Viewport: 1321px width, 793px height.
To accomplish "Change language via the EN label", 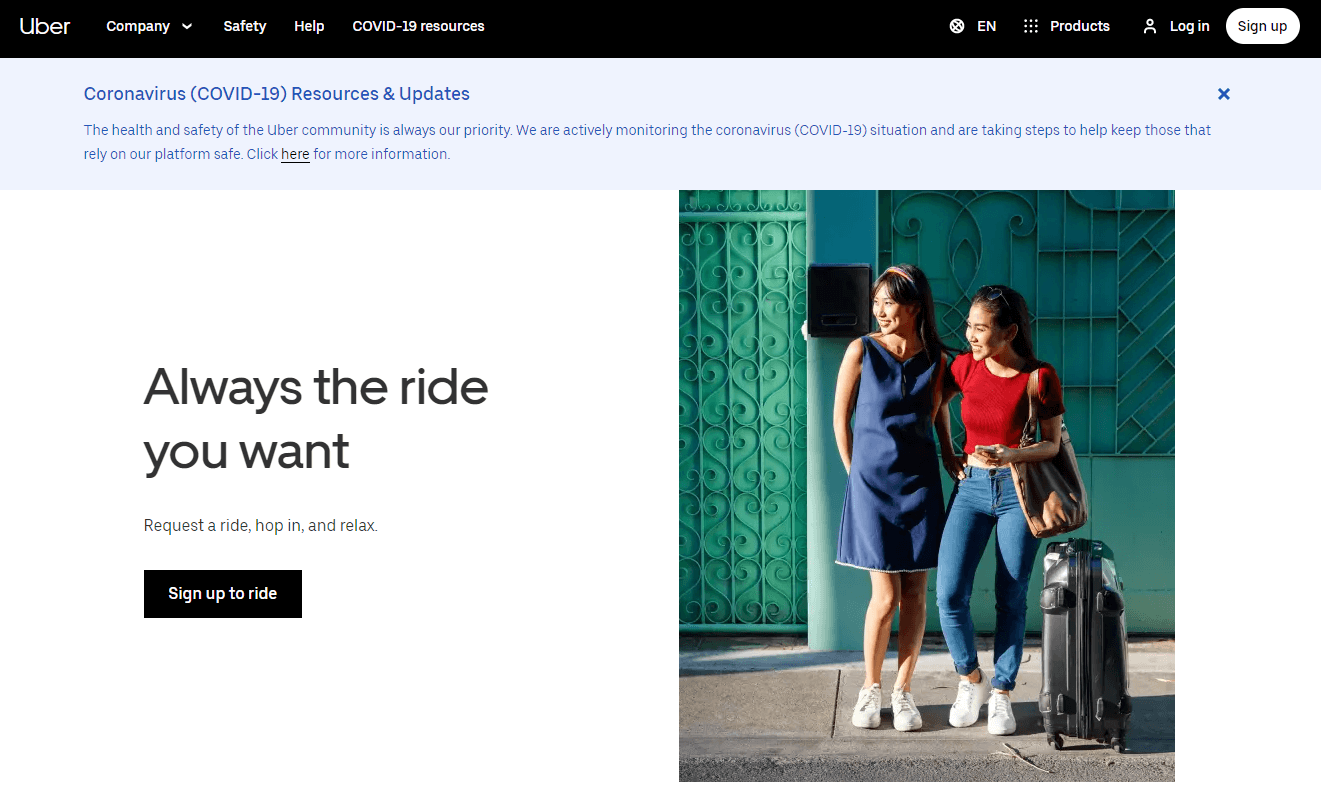I will click(987, 26).
